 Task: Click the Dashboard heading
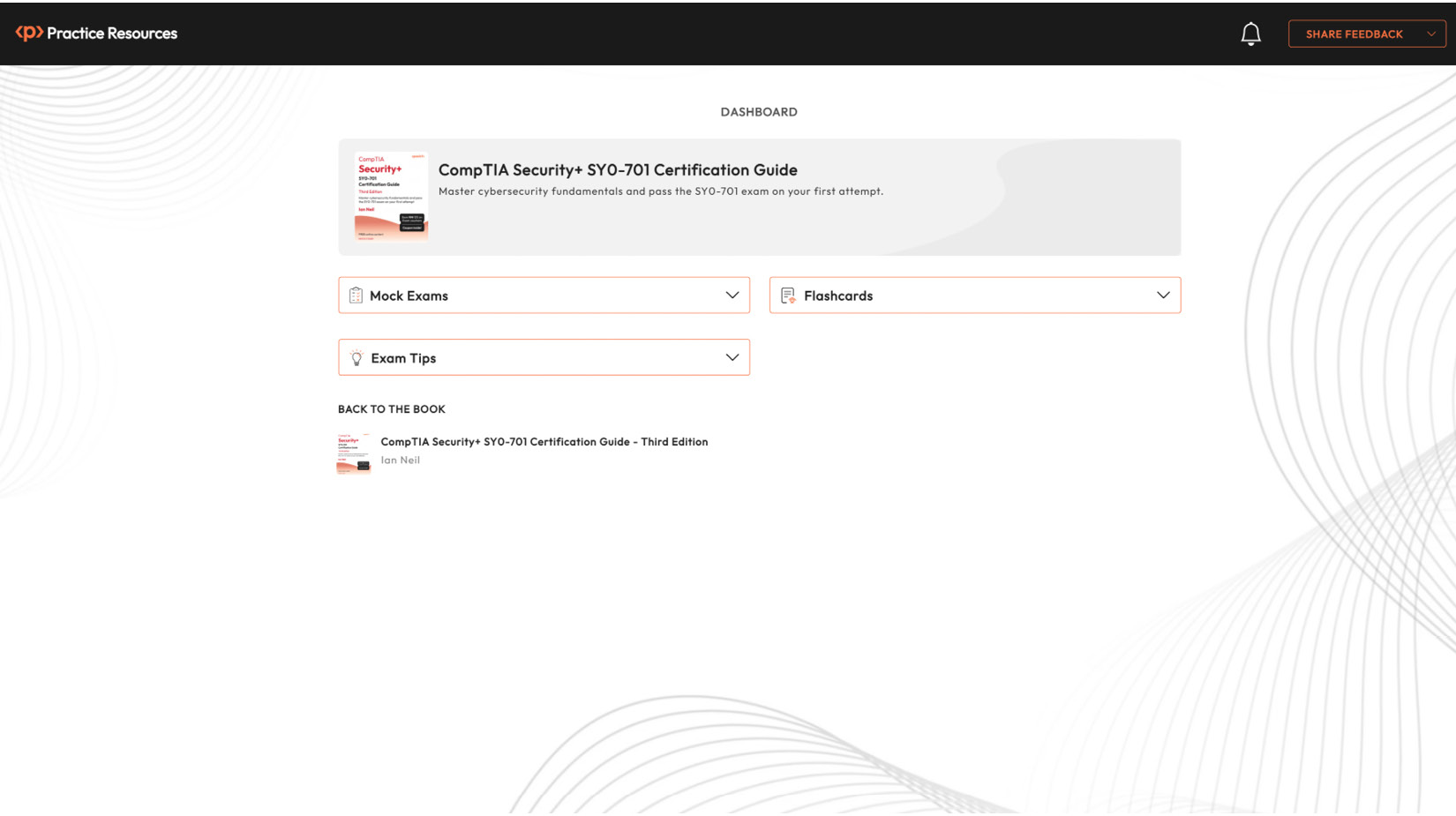[758, 112]
